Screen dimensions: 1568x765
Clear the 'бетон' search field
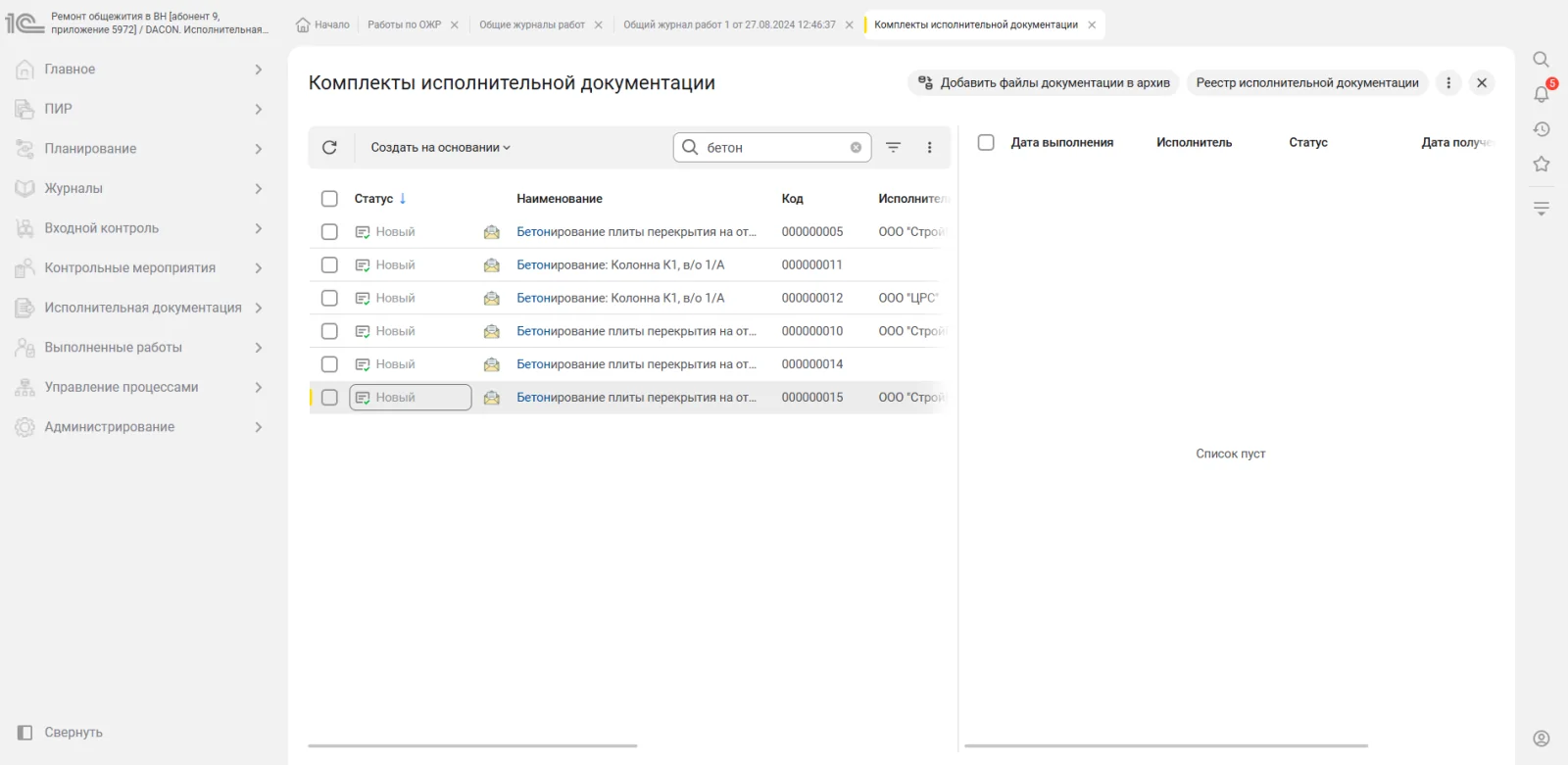coord(856,147)
